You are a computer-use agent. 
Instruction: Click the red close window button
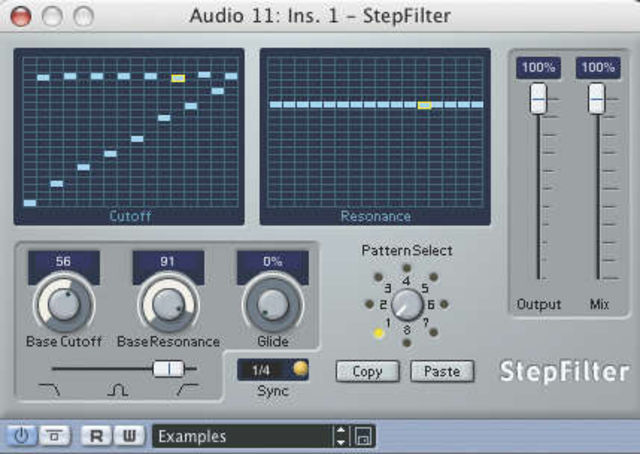(x=21, y=16)
